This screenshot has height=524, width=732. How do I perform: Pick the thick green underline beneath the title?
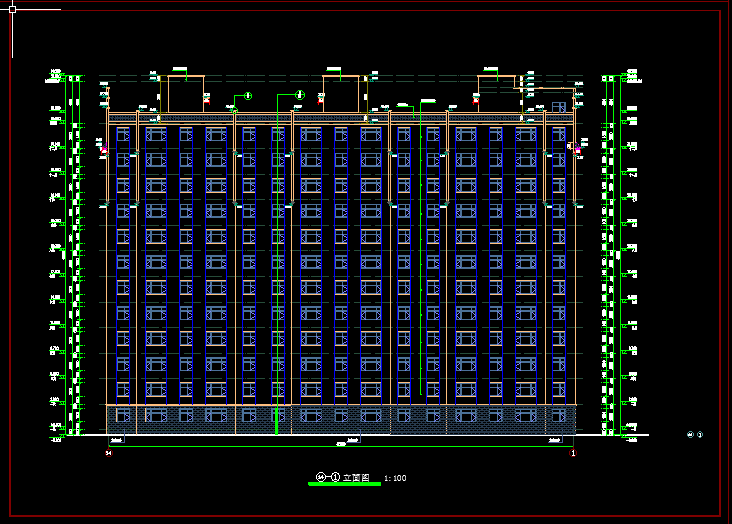(x=345, y=484)
